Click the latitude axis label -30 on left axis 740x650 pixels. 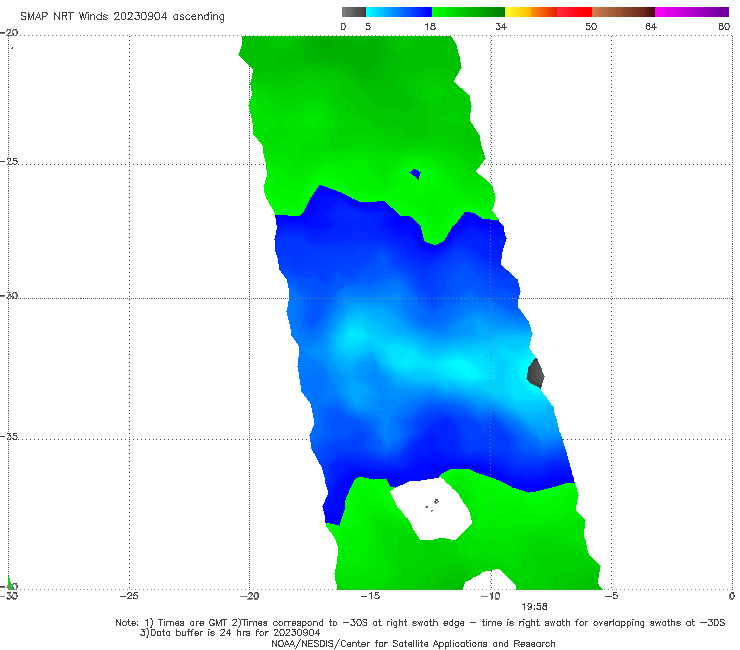click(x=9, y=295)
